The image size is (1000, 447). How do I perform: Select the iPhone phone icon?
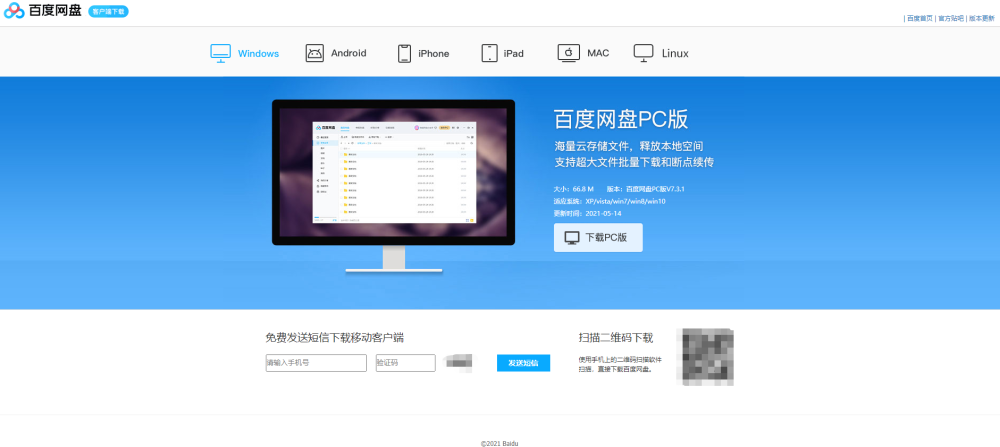[x=404, y=54]
